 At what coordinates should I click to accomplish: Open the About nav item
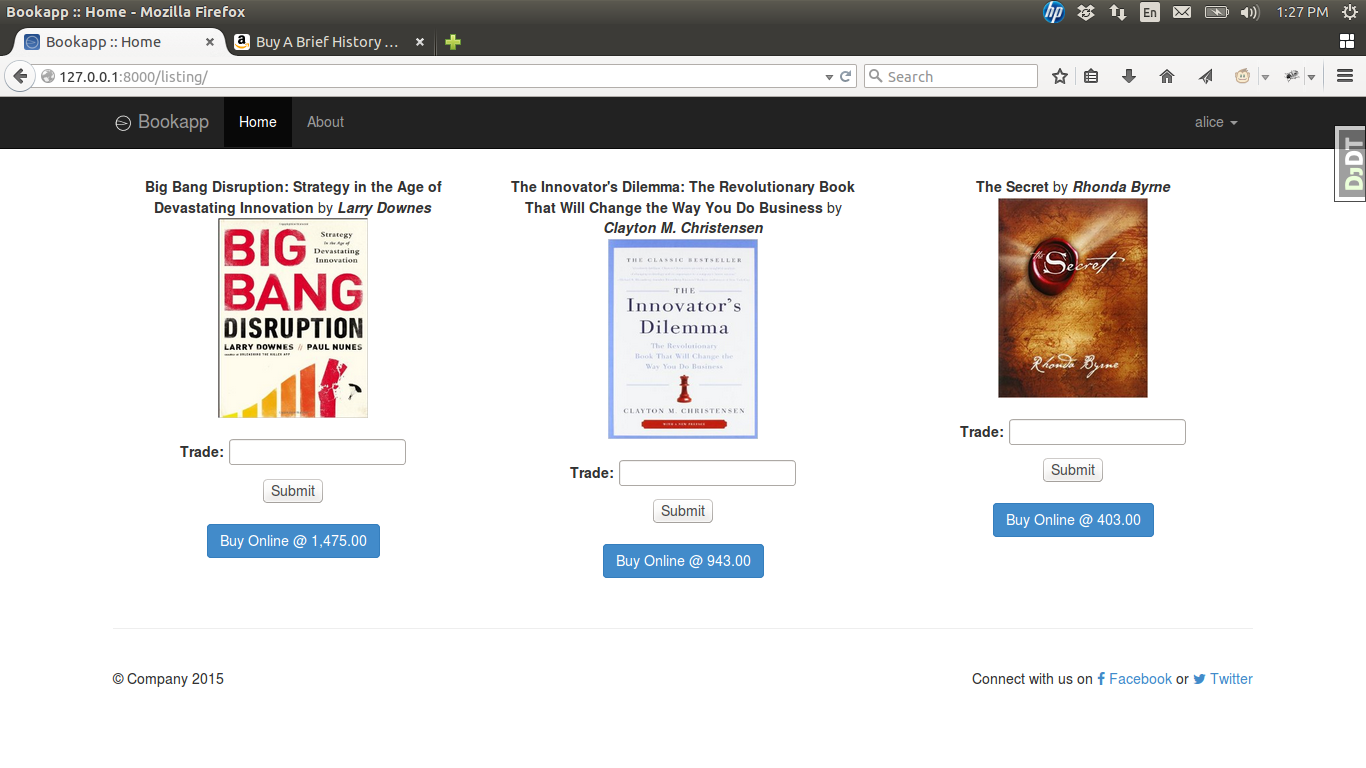coord(325,122)
